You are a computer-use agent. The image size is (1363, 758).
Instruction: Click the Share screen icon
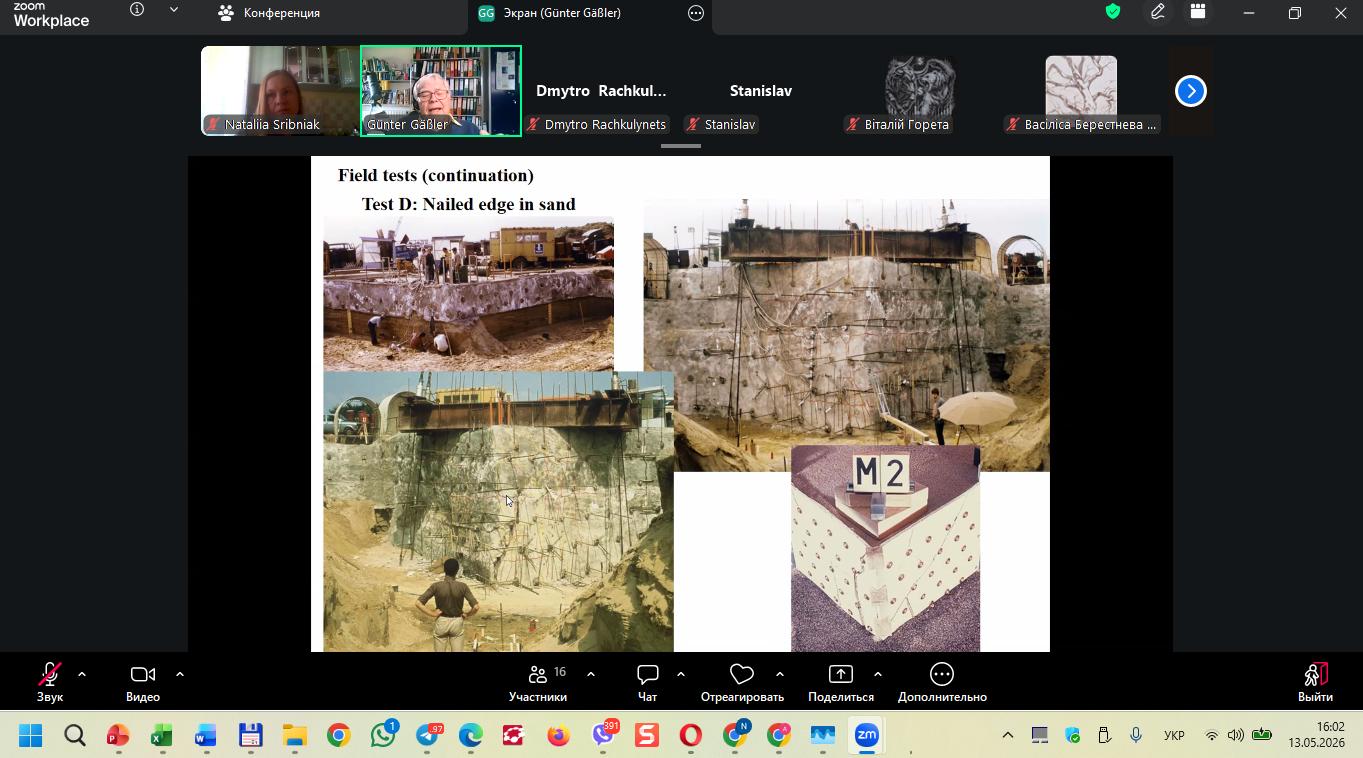841,674
